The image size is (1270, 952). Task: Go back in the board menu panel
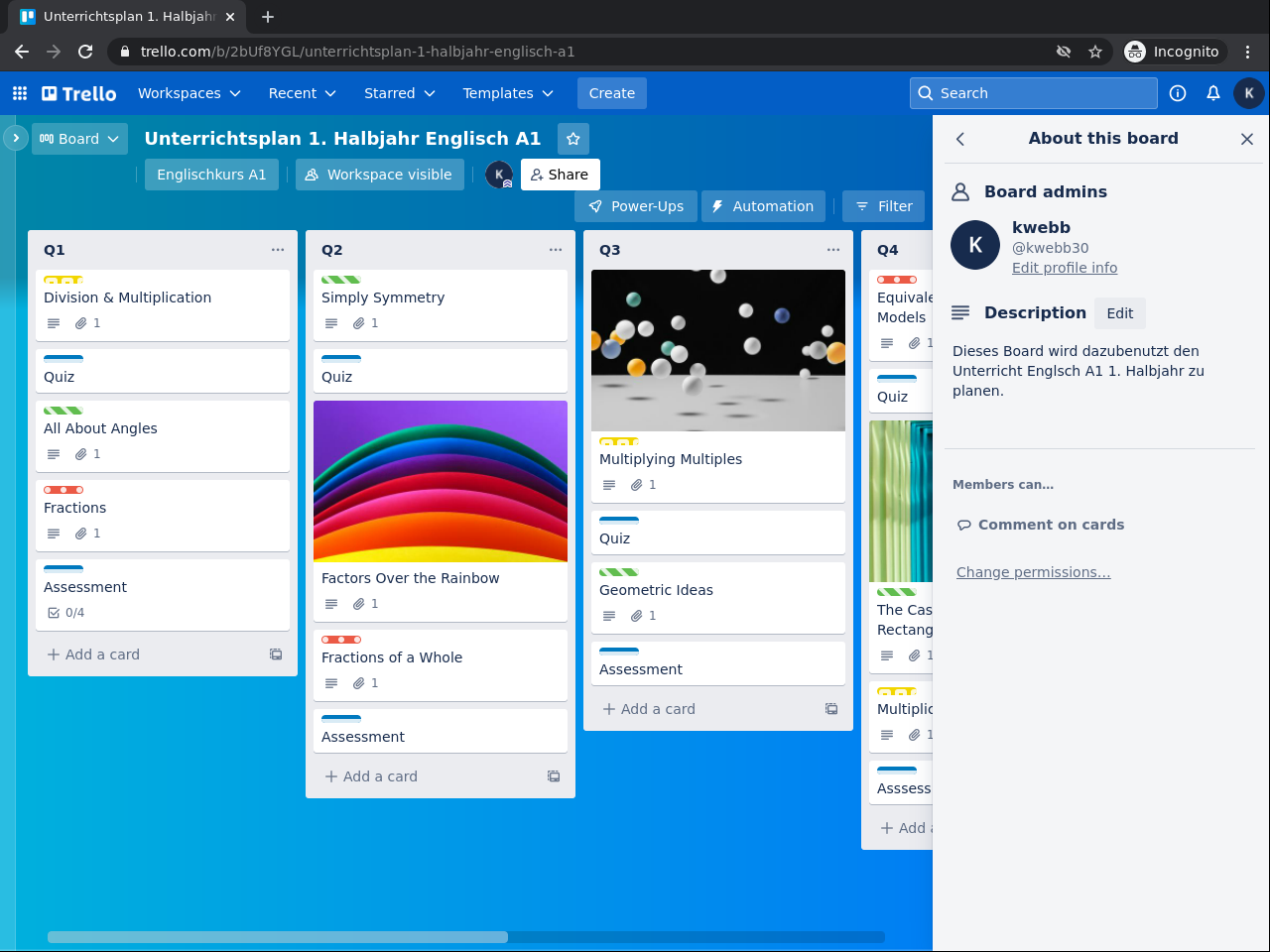click(960, 139)
